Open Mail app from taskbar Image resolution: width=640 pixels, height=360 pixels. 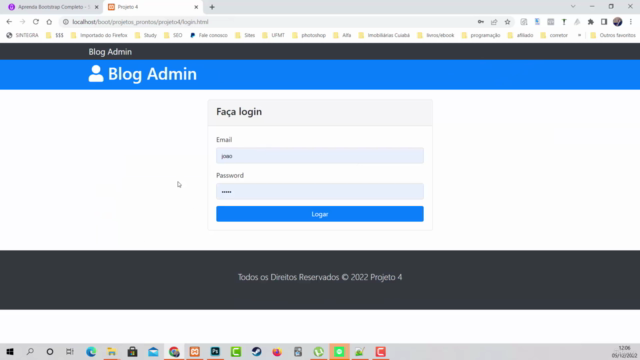tap(153, 351)
